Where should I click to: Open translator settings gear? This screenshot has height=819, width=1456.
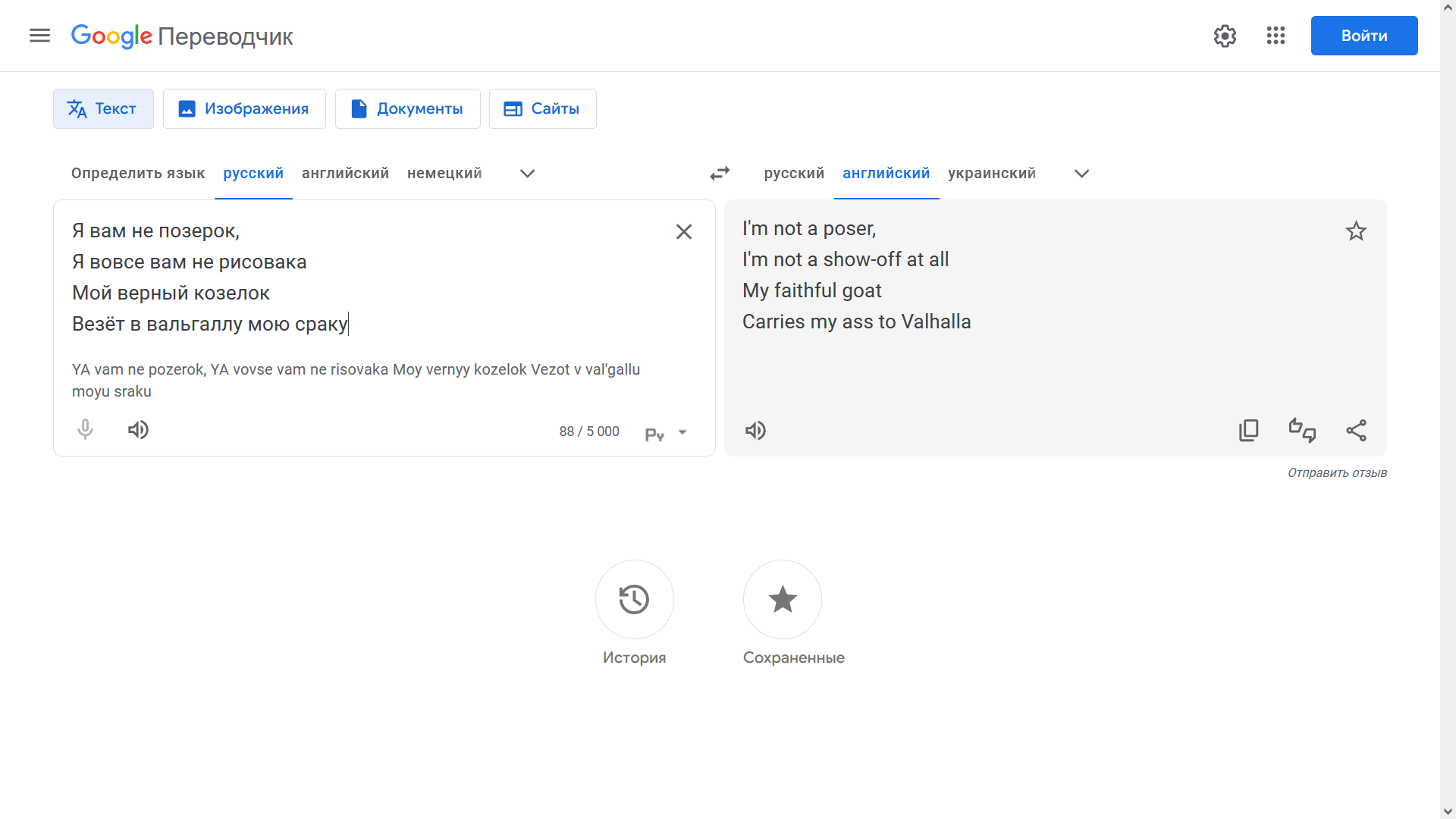(x=1225, y=36)
